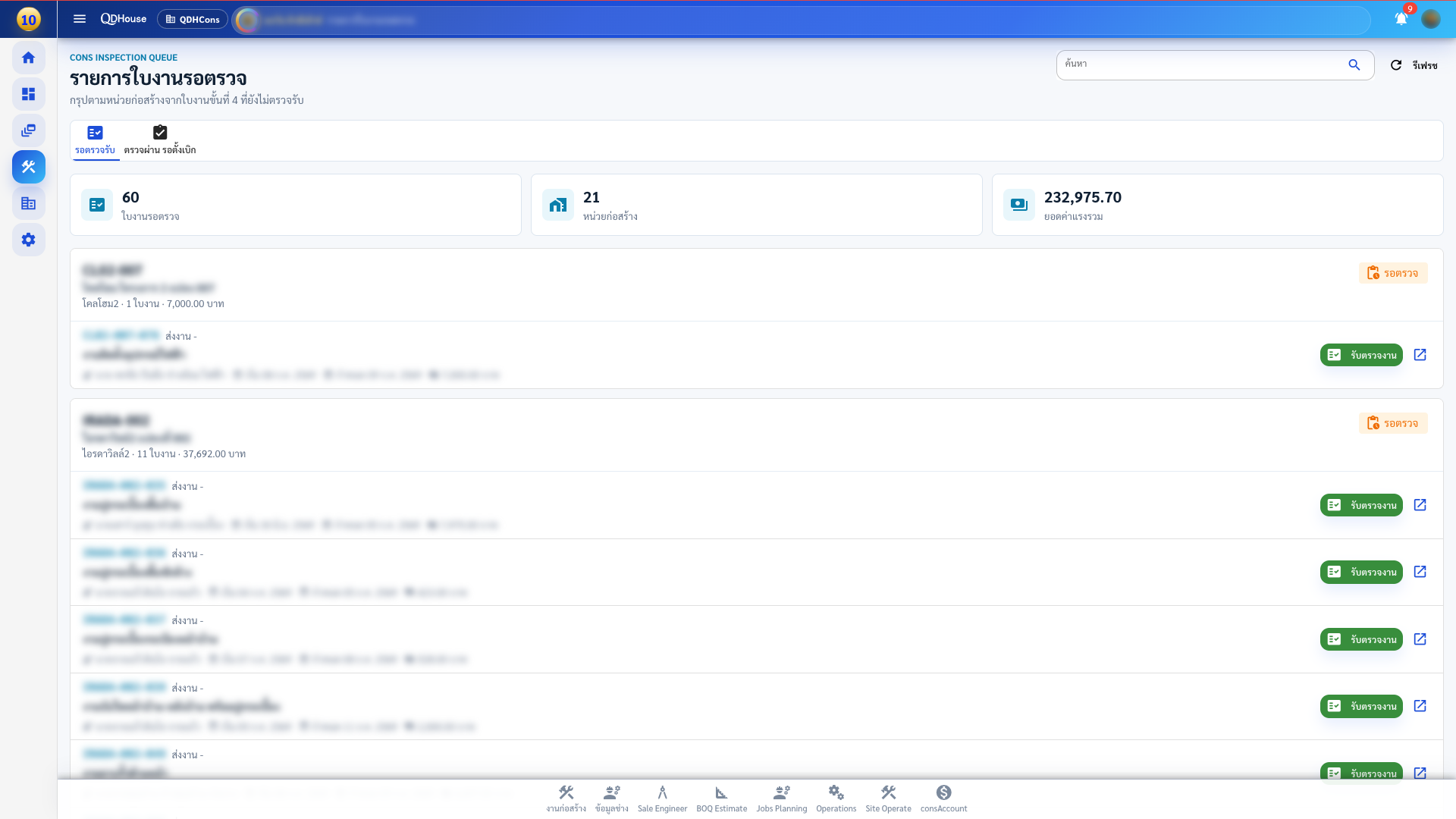
Task: Click the รีเฟรช refresh button
Action: [1414, 65]
